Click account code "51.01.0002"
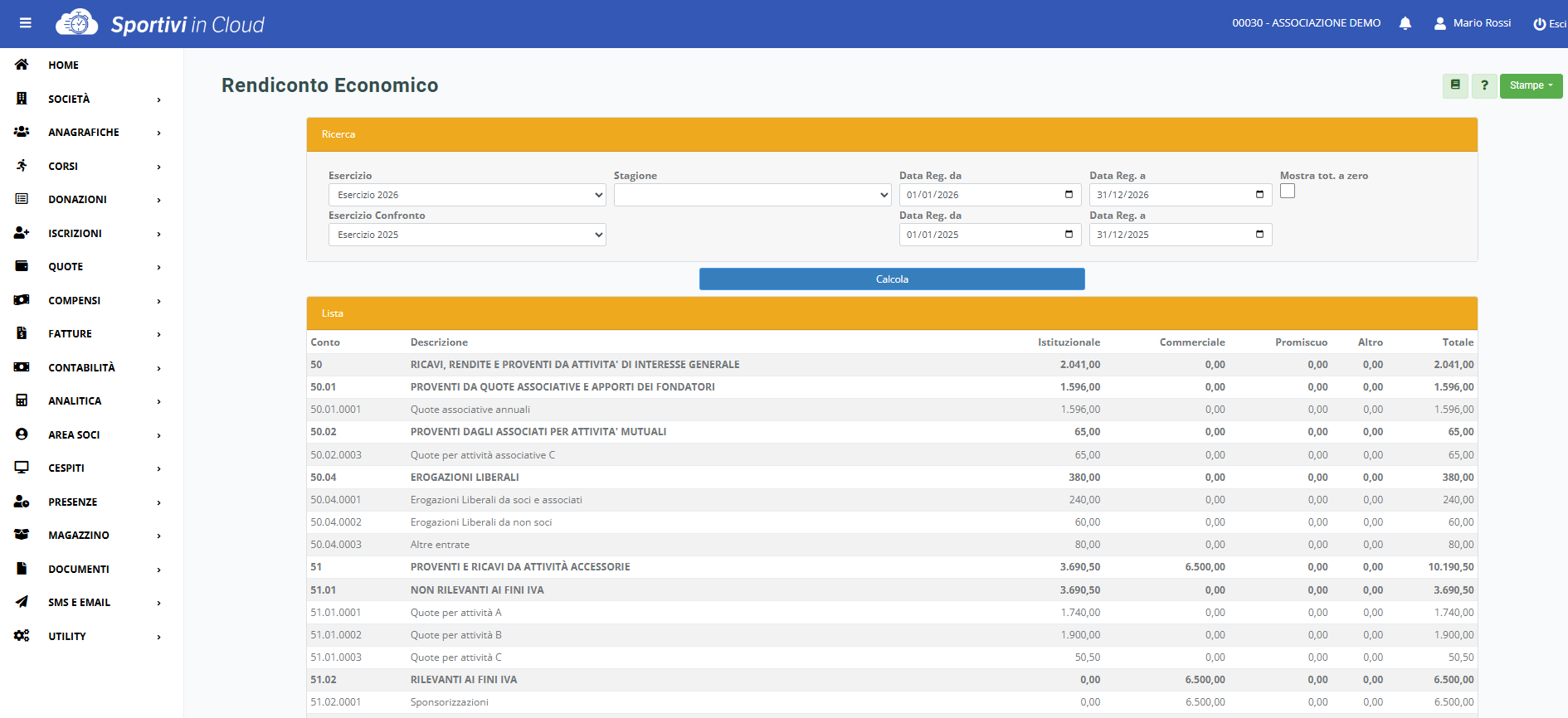 coord(336,635)
